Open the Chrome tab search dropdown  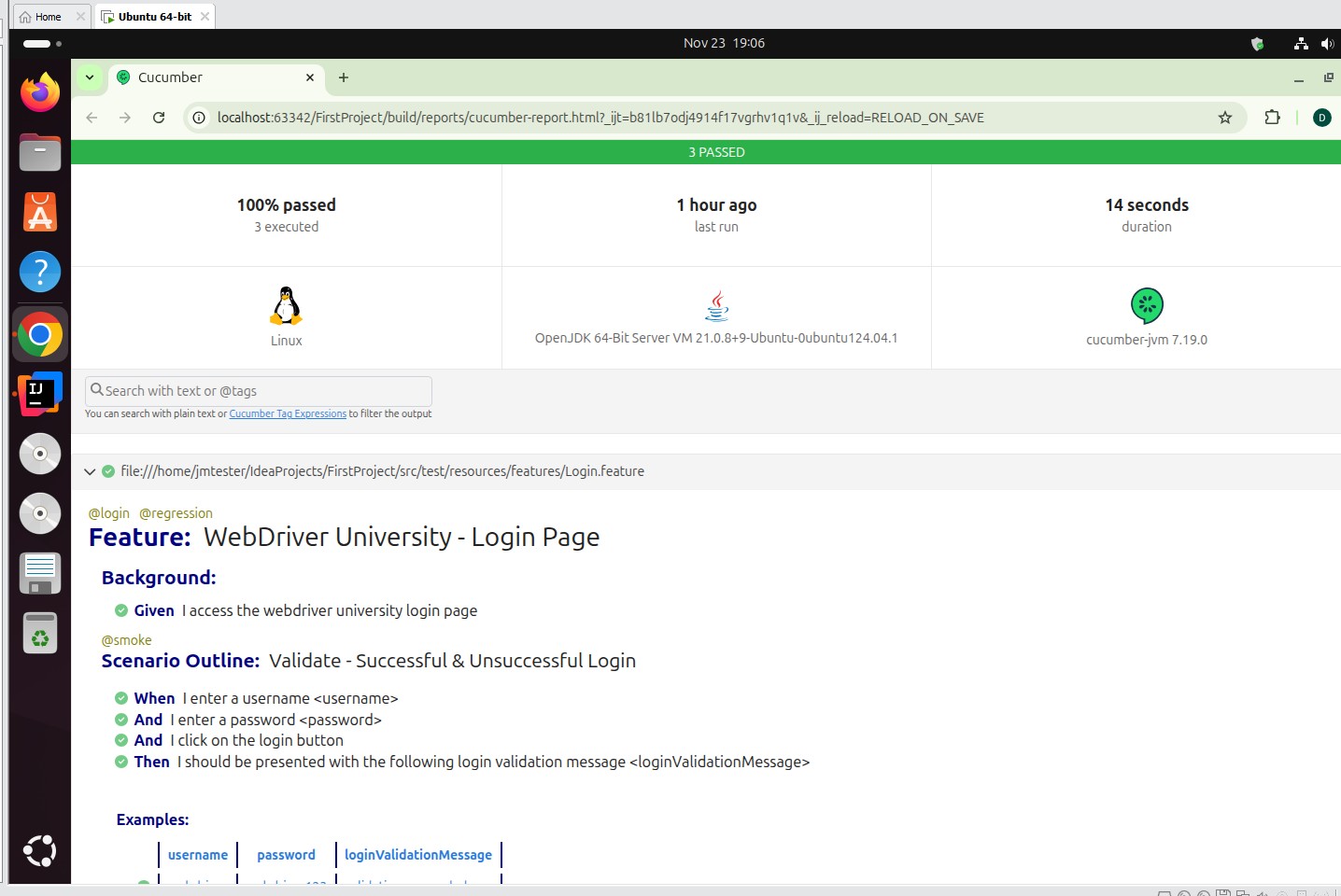tap(90, 77)
